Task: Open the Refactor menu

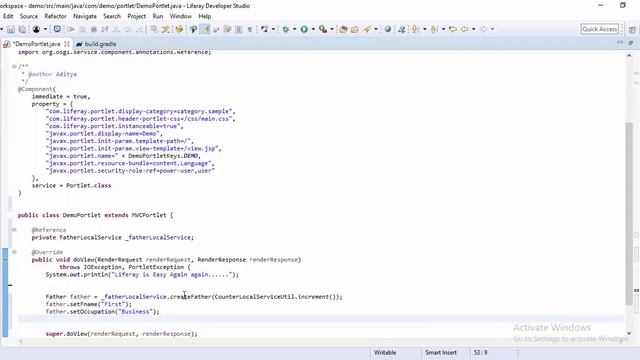Action: click(56, 16)
